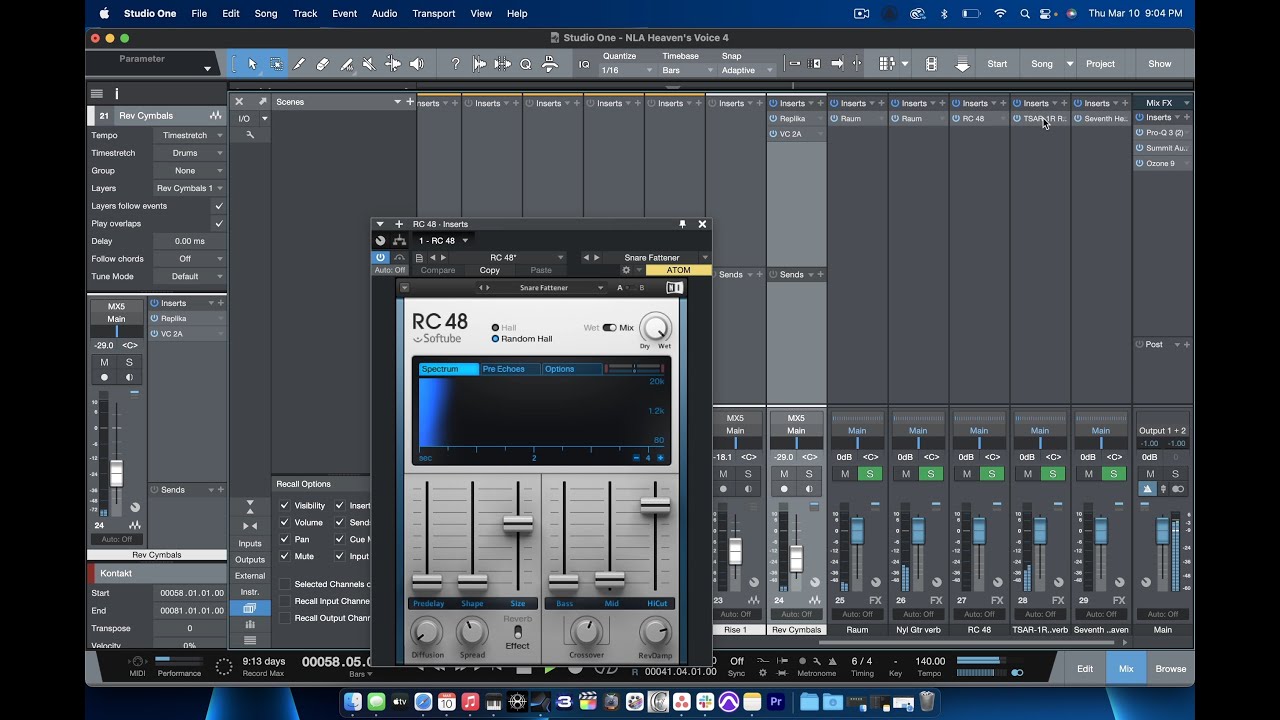This screenshot has height=720, width=1280.
Task: Select the Range tool
Action: [276, 64]
